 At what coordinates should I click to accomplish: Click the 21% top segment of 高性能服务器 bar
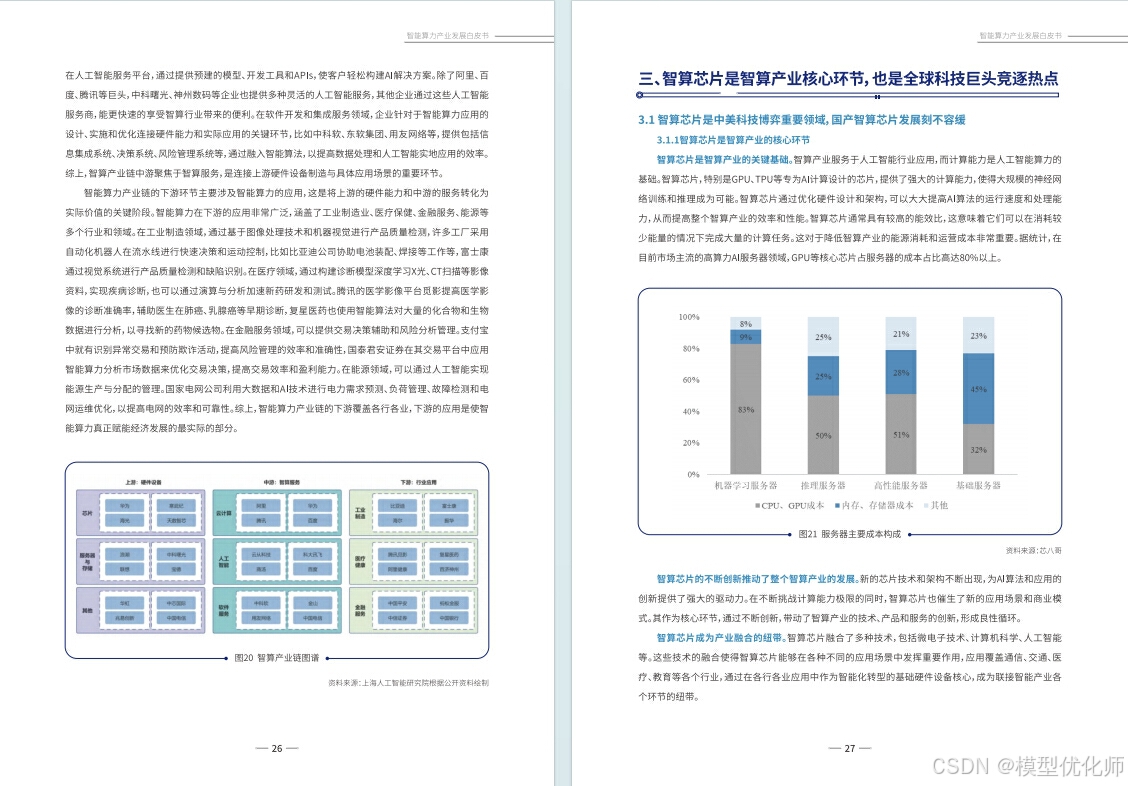(x=901, y=334)
